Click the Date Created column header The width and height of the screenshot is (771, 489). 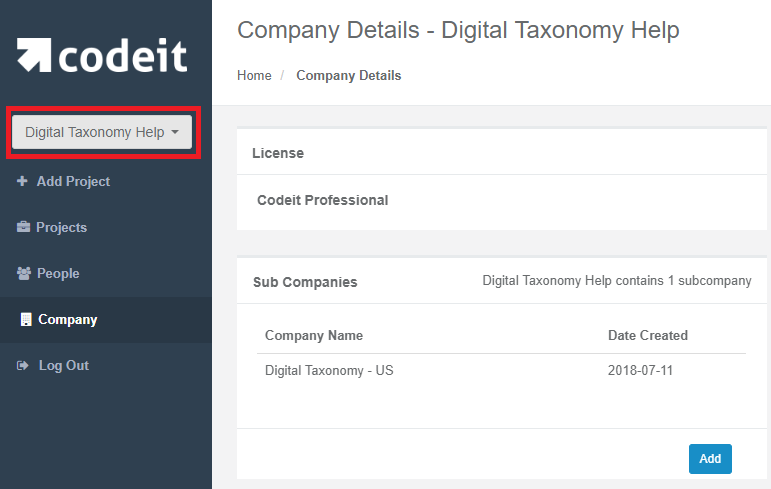tap(648, 336)
